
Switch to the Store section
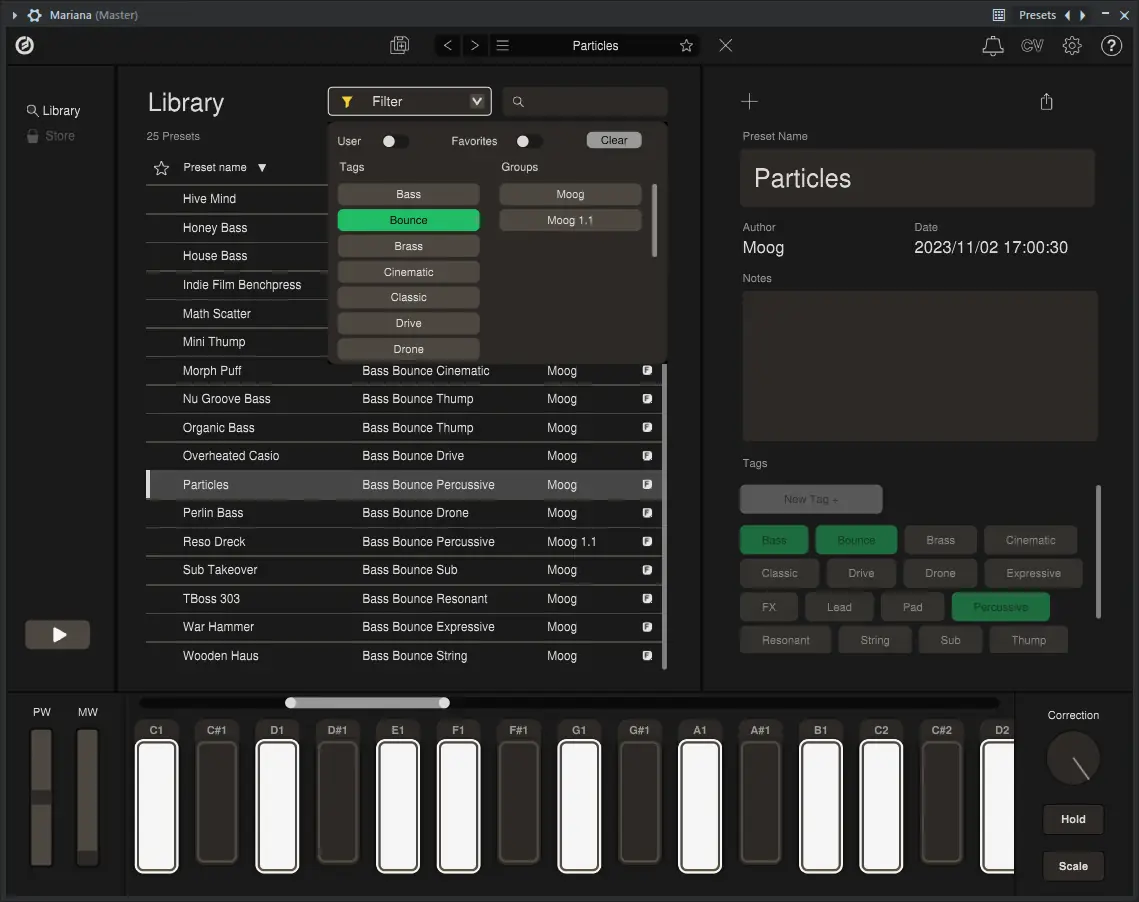coord(57,135)
